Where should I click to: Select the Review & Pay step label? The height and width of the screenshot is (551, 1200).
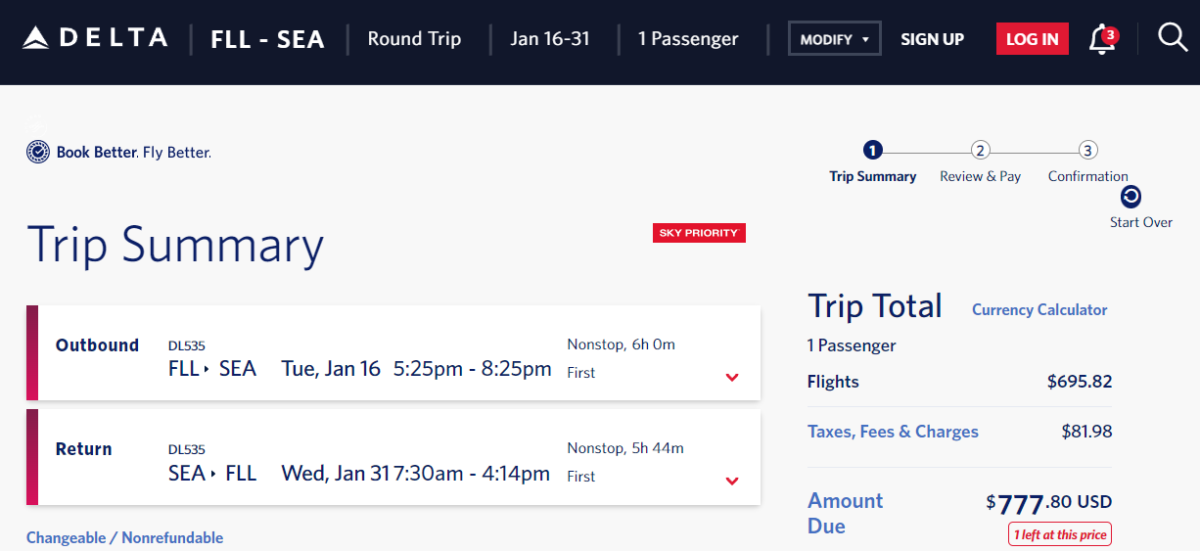click(980, 176)
